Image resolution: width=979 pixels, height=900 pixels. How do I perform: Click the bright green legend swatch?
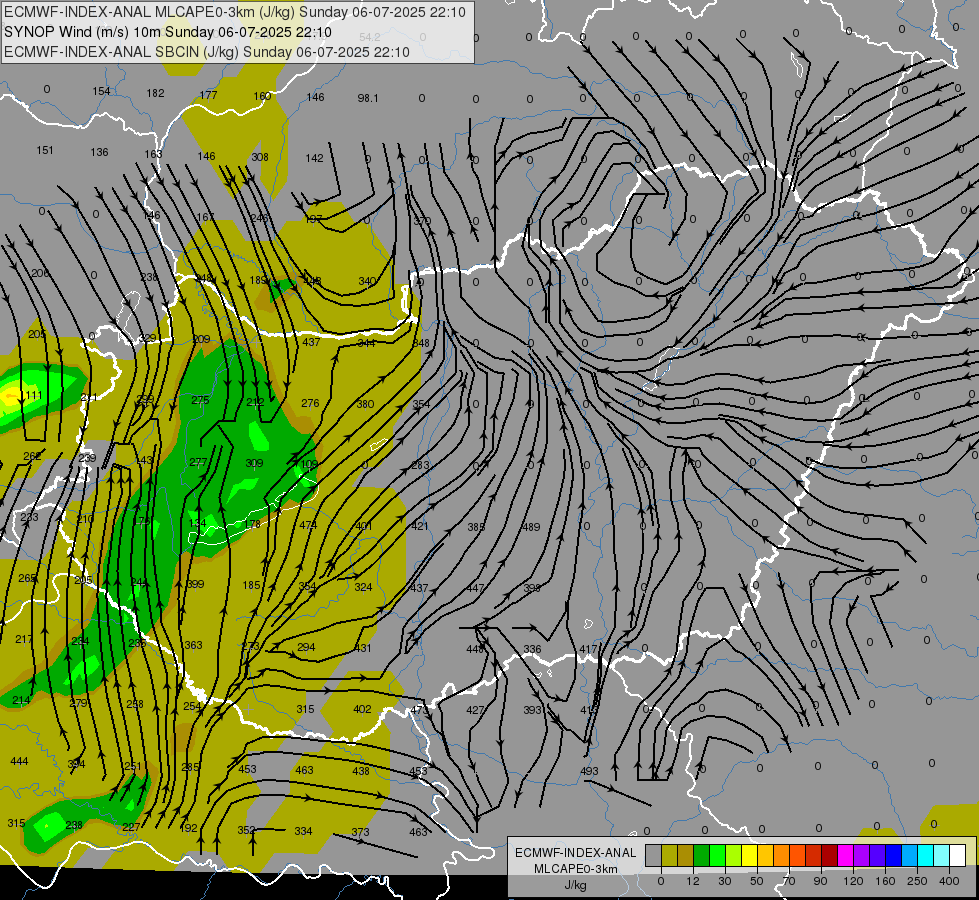tap(718, 855)
